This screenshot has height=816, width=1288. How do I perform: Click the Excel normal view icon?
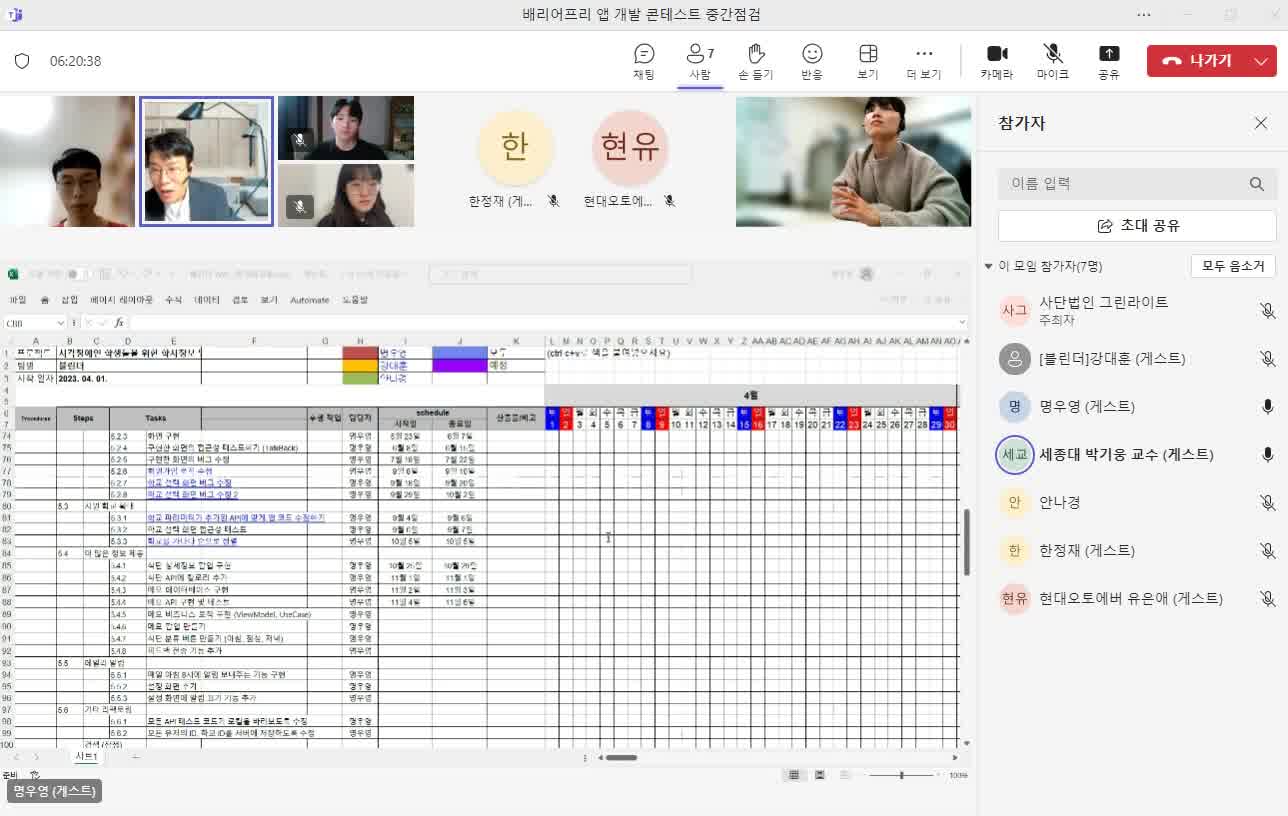pos(794,775)
